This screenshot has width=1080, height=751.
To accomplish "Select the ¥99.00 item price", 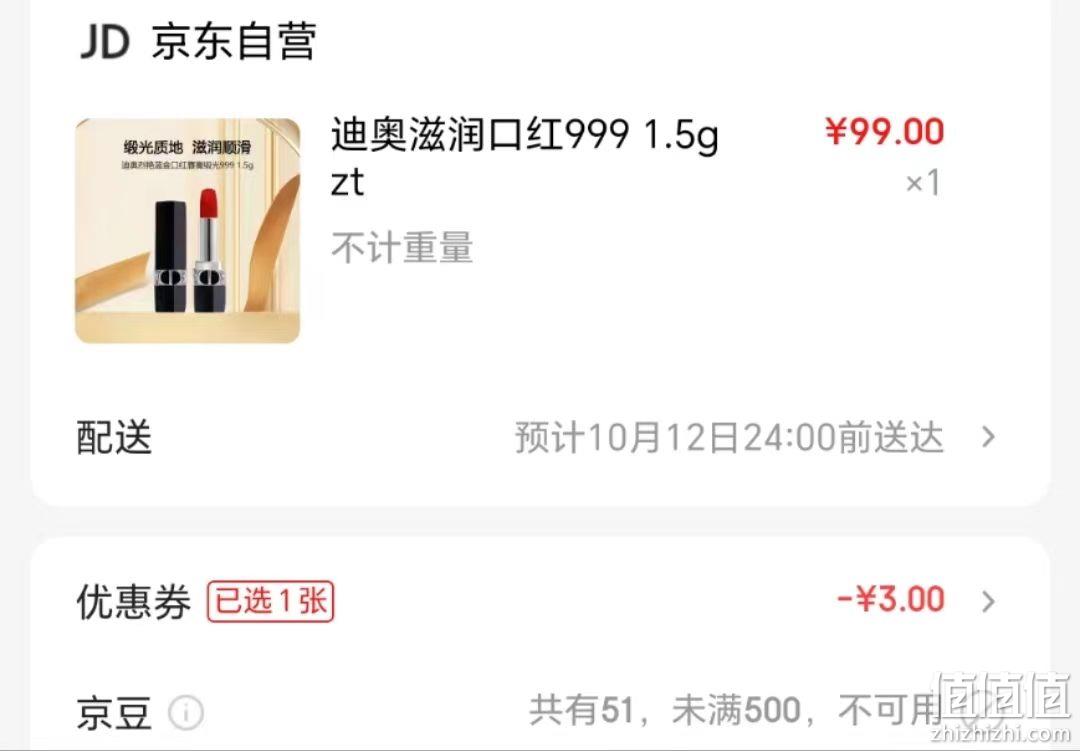I will click(x=884, y=132).
